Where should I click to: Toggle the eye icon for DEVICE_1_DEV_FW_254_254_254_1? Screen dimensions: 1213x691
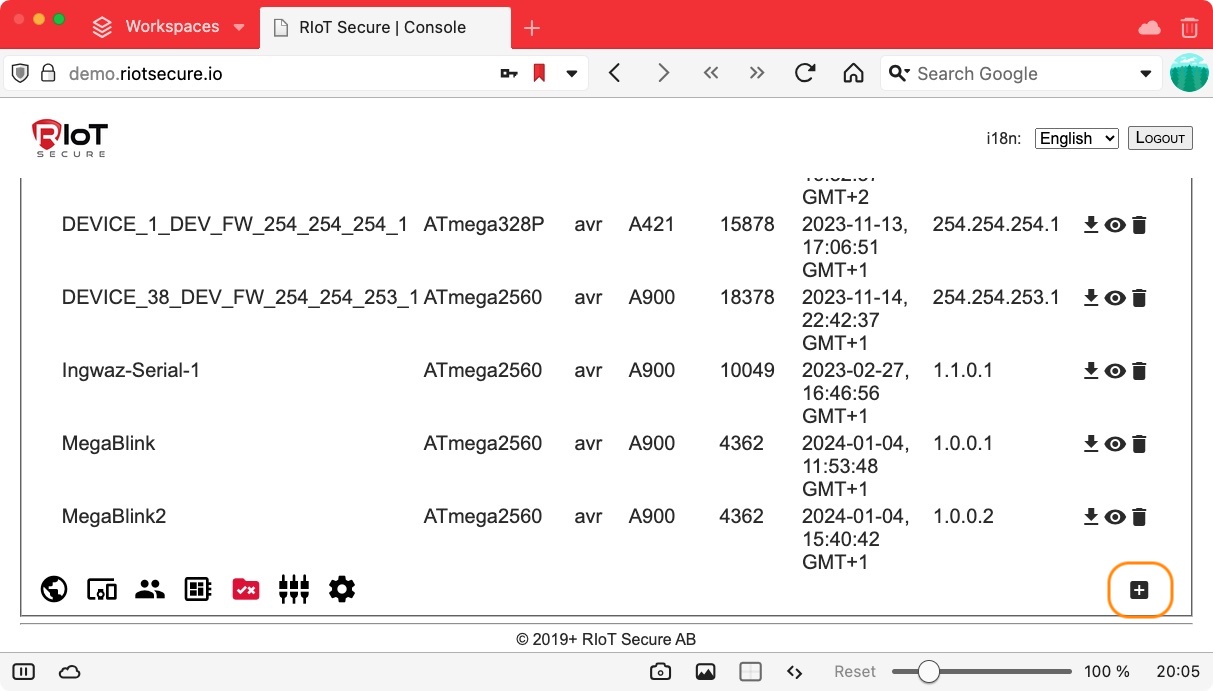point(1115,225)
